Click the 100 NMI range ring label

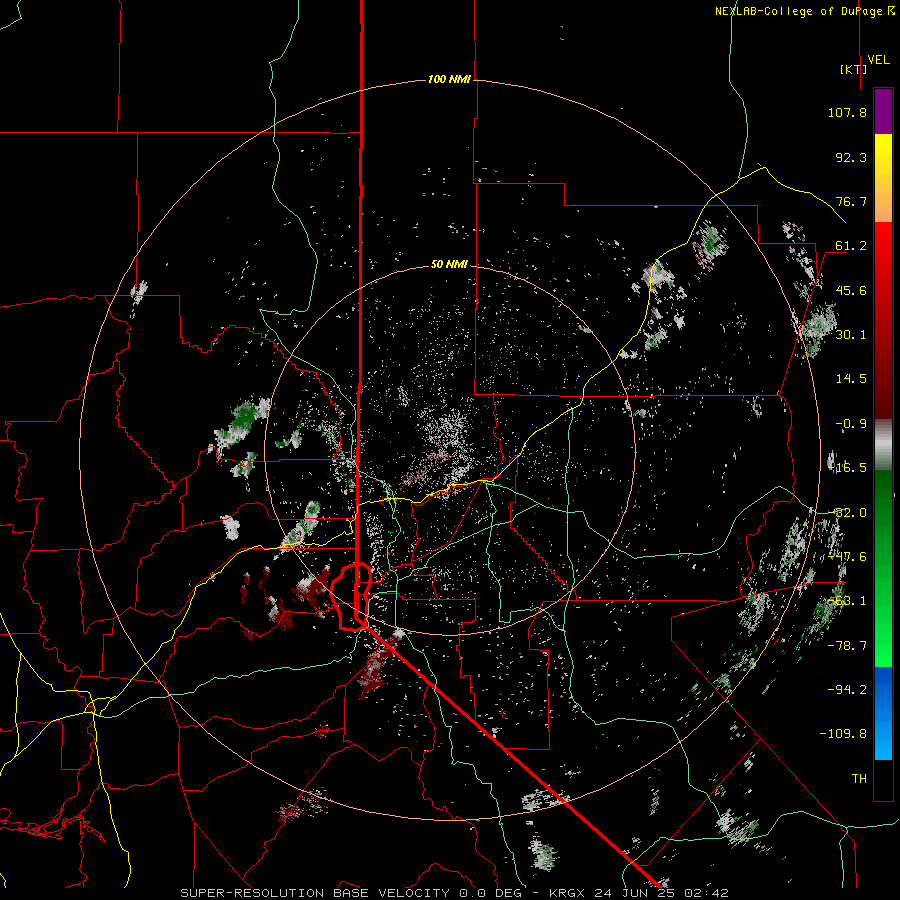[449, 79]
